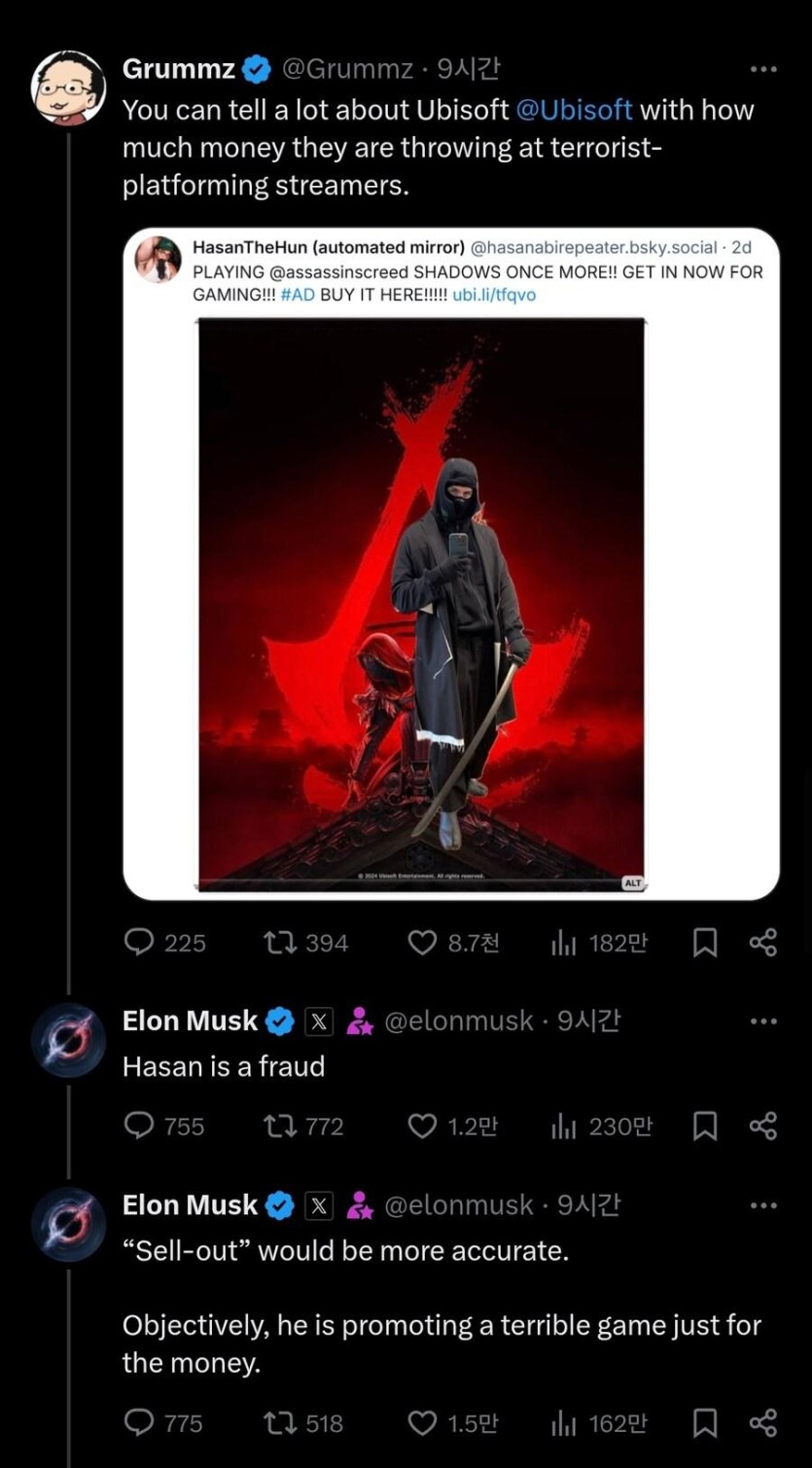Screen dimensions: 812x1468
Task: Like the "Hasan is a fraud" reply
Action: click(422, 1127)
